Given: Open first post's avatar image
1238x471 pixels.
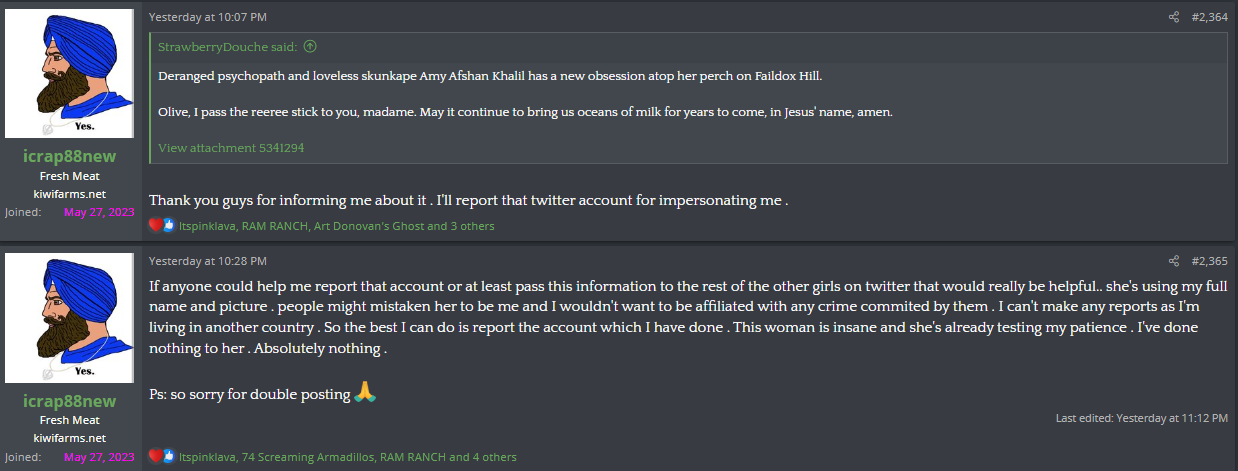Looking at the screenshot, I should [70, 73].
